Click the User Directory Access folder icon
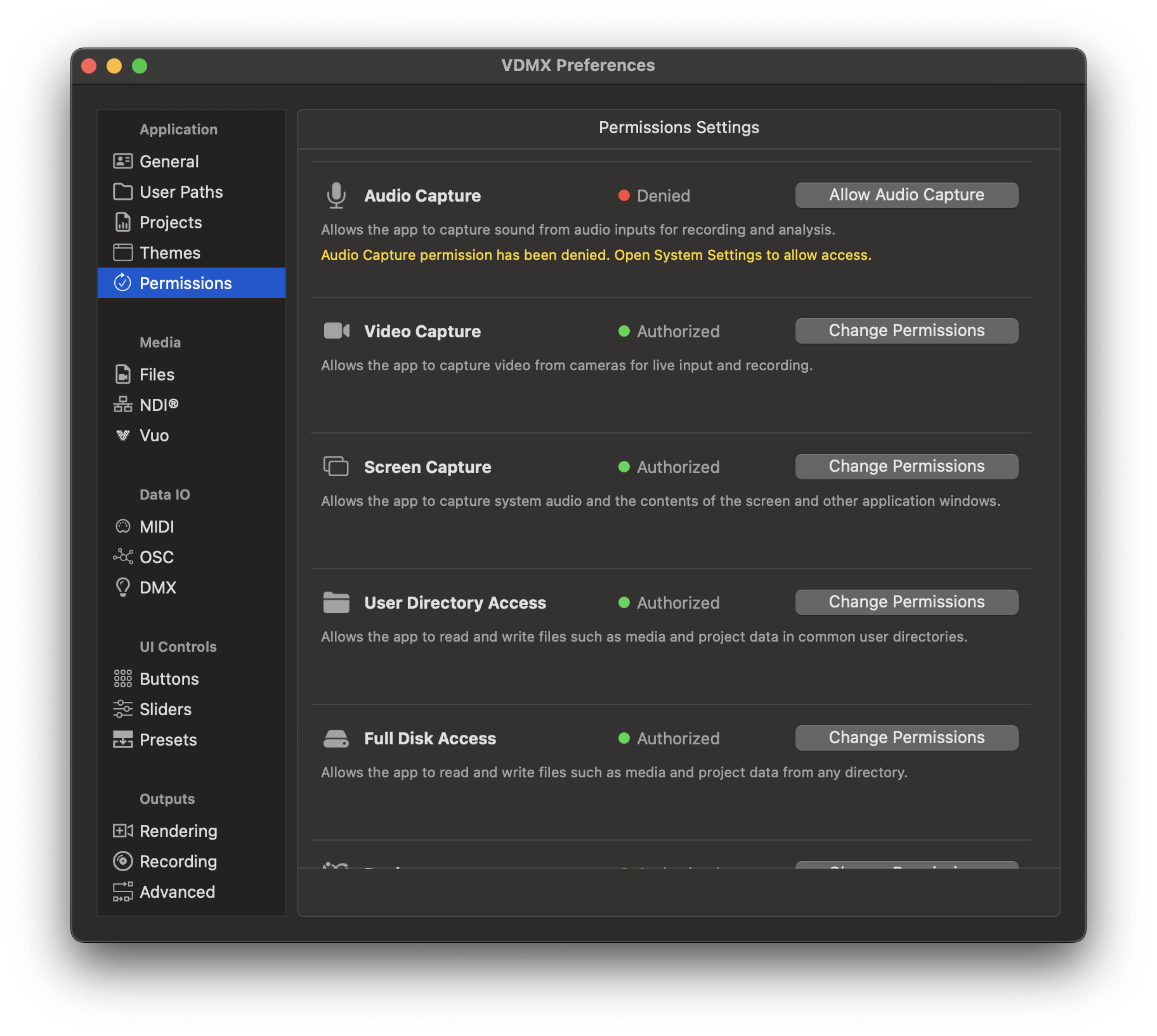The height and width of the screenshot is (1036, 1157). pos(336,602)
